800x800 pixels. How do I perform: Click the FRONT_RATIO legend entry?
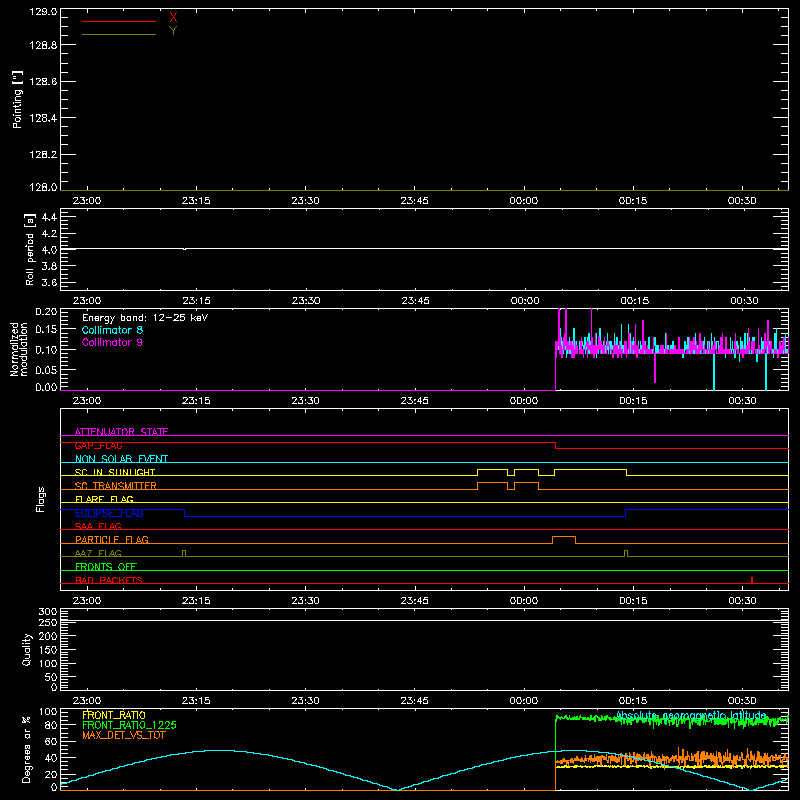coord(114,715)
